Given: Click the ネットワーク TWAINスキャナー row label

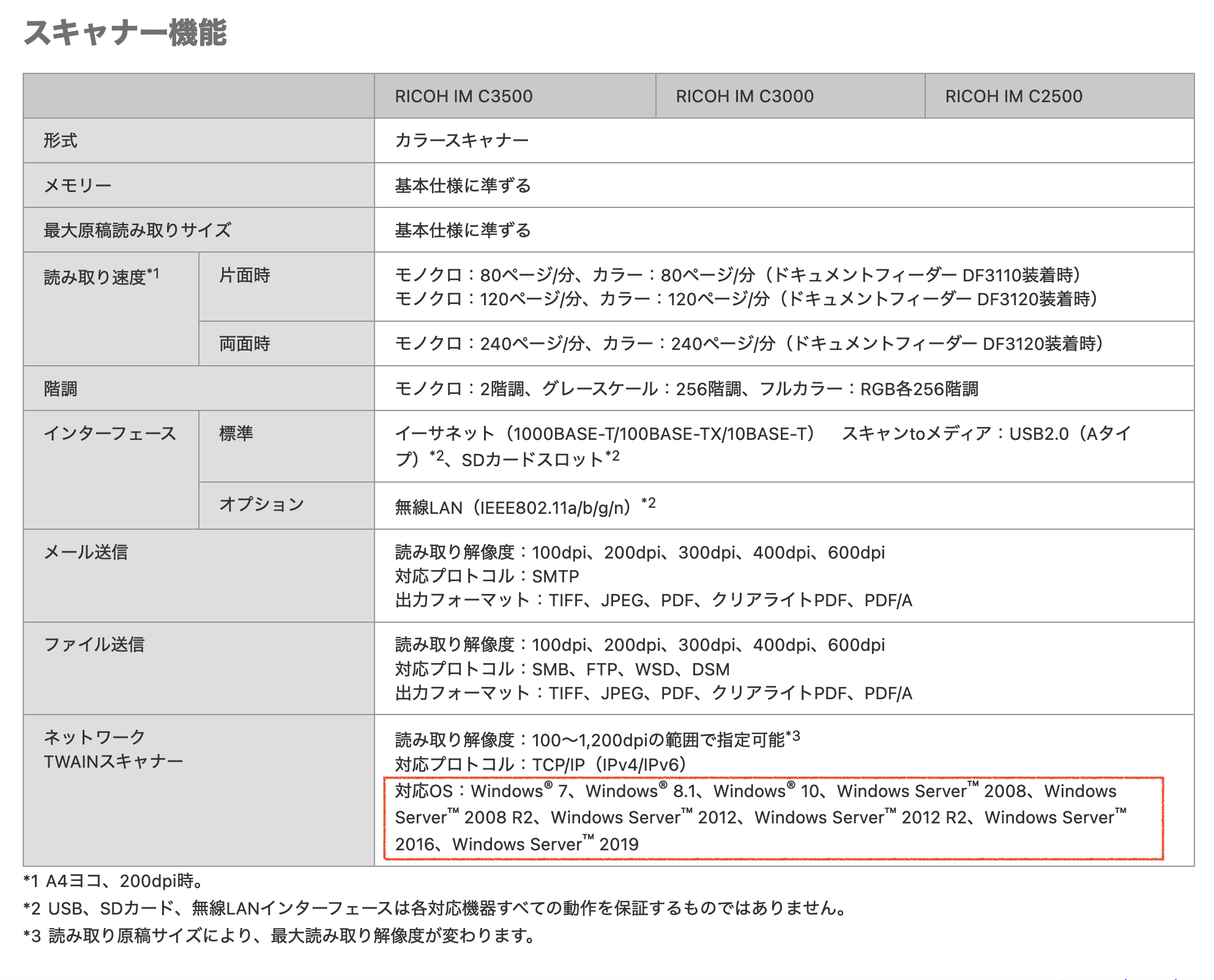Looking at the screenshot, I should (113, 749).
